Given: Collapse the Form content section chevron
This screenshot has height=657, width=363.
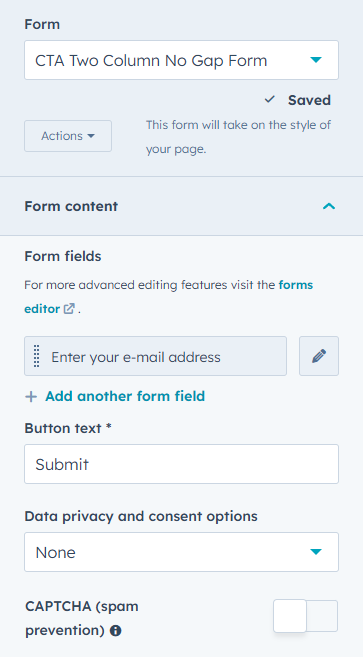Looking at the screenshot, I should [329, 206].
